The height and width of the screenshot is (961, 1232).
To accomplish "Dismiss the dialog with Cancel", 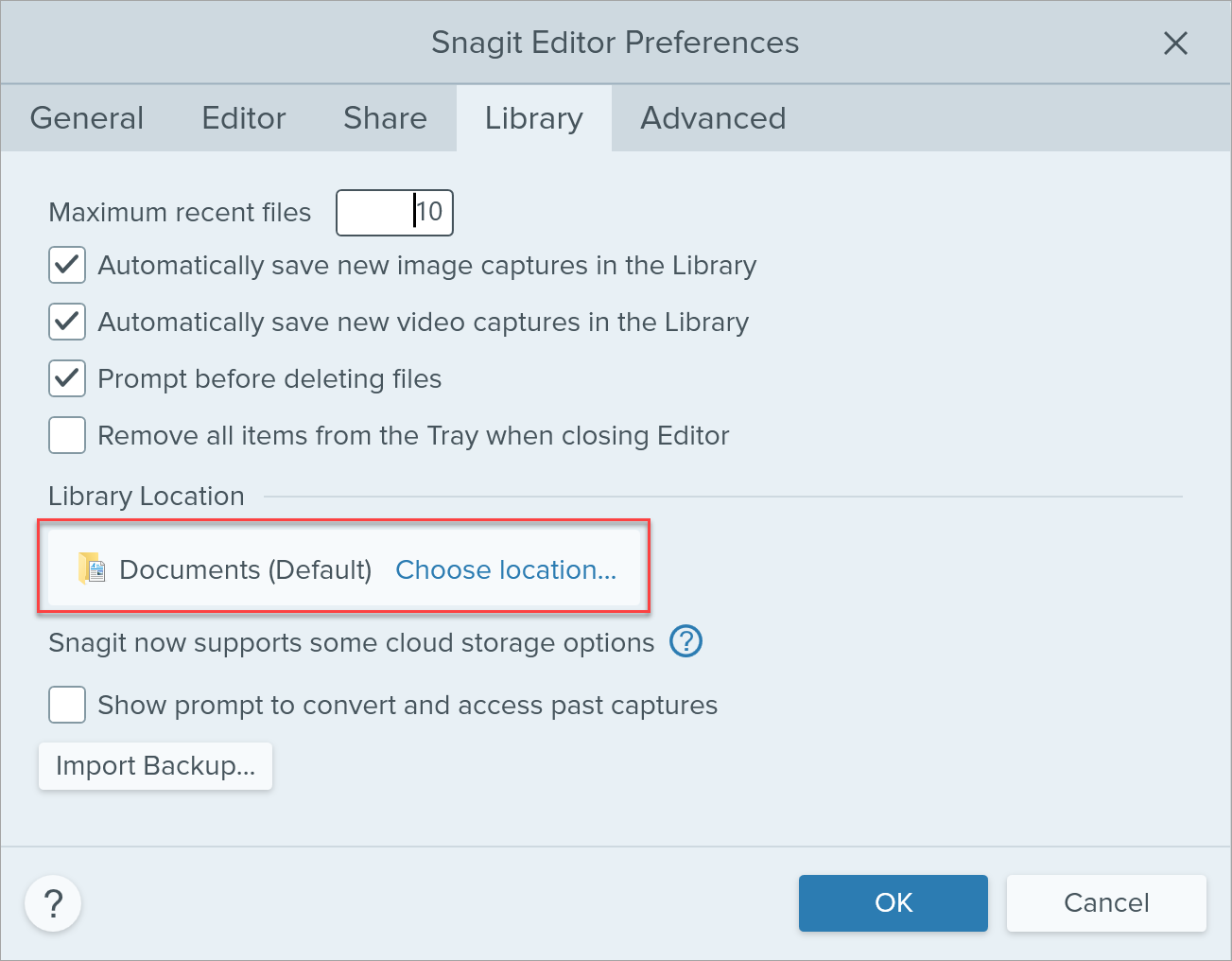I will [x=1105, y=902].
